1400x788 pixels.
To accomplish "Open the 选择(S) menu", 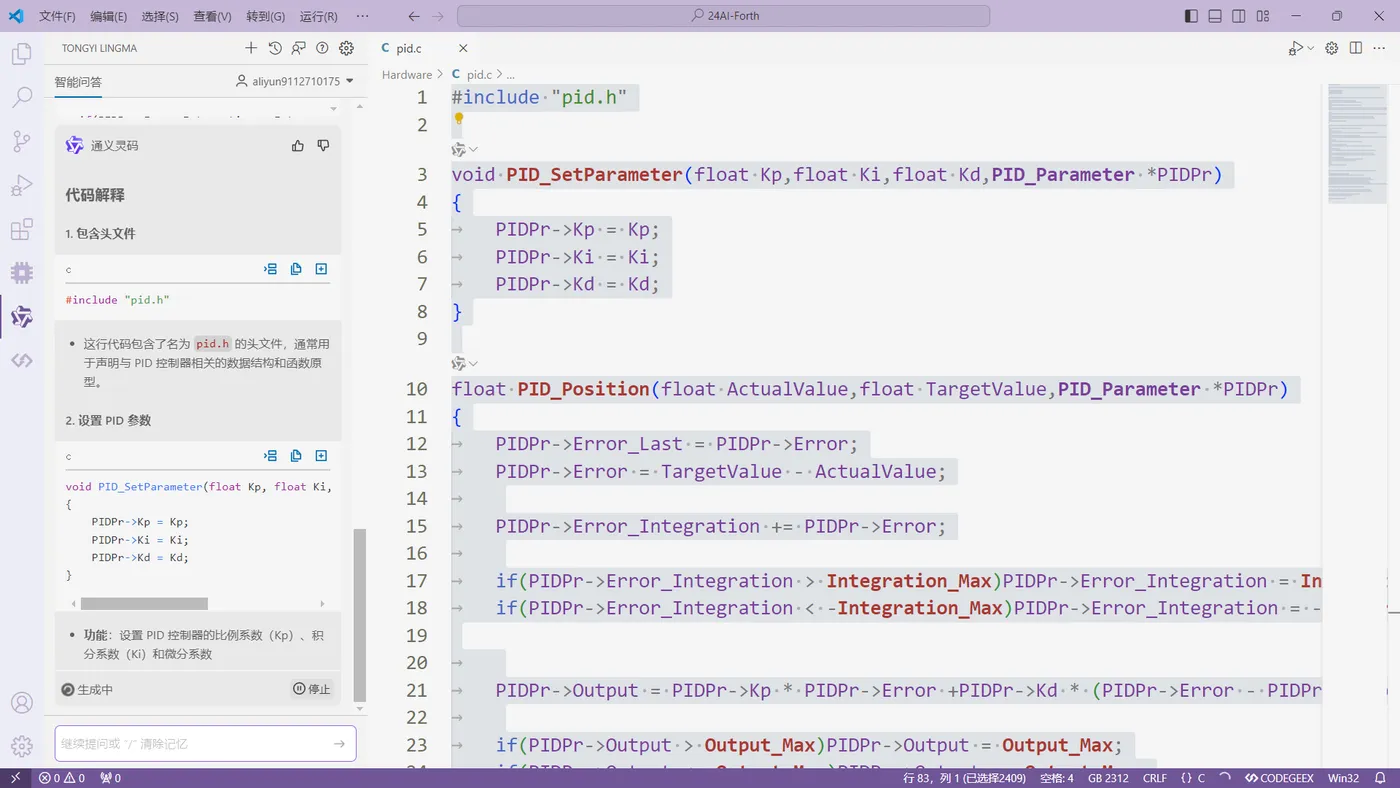I will 160,16.
